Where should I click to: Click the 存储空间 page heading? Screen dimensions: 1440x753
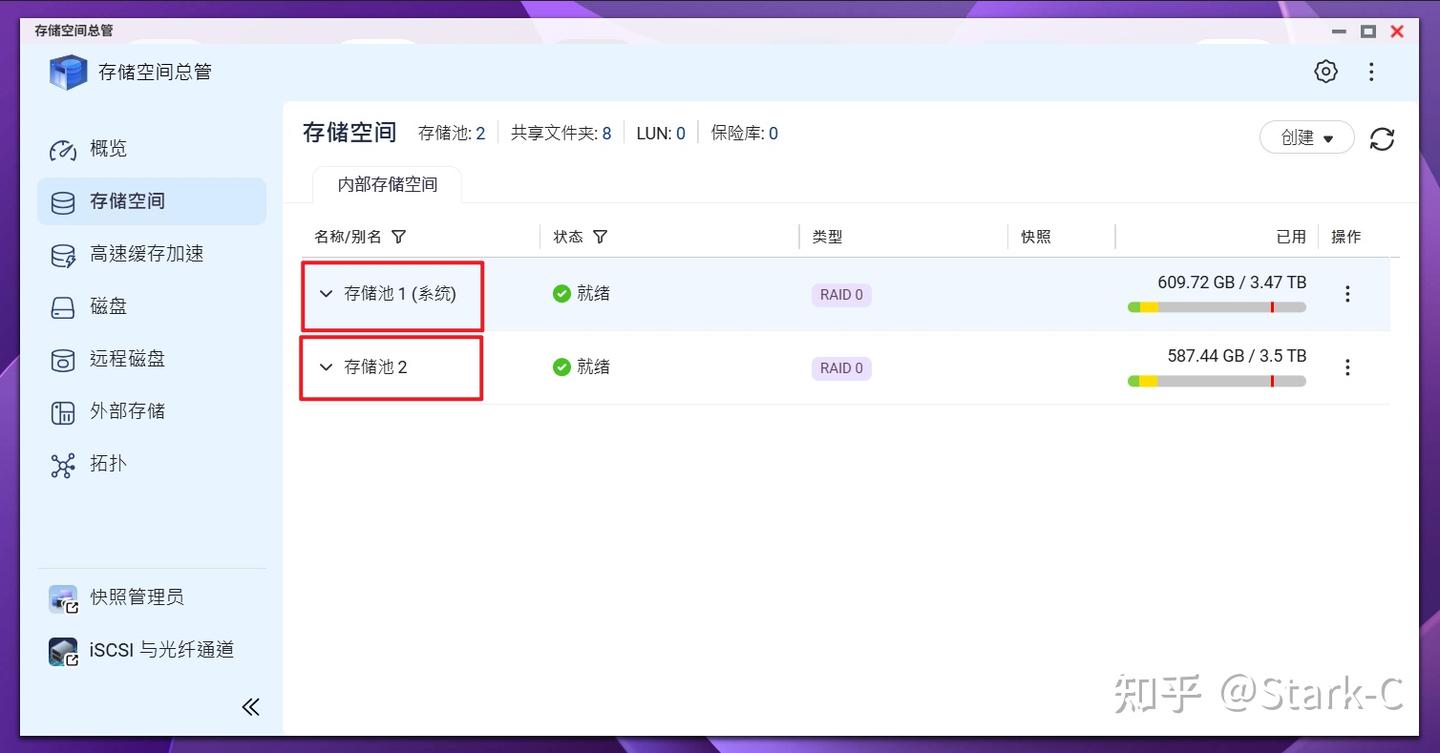pos(350,132)
